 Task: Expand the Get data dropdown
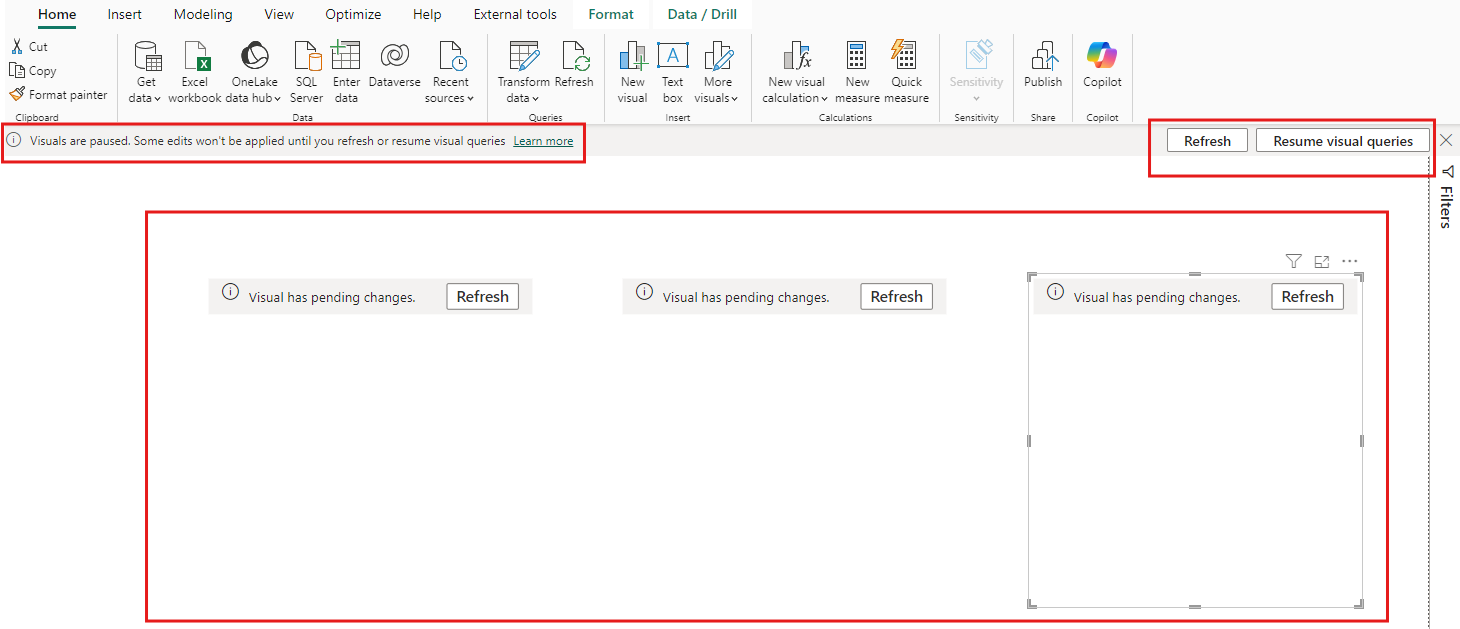[x=145, y=98]
